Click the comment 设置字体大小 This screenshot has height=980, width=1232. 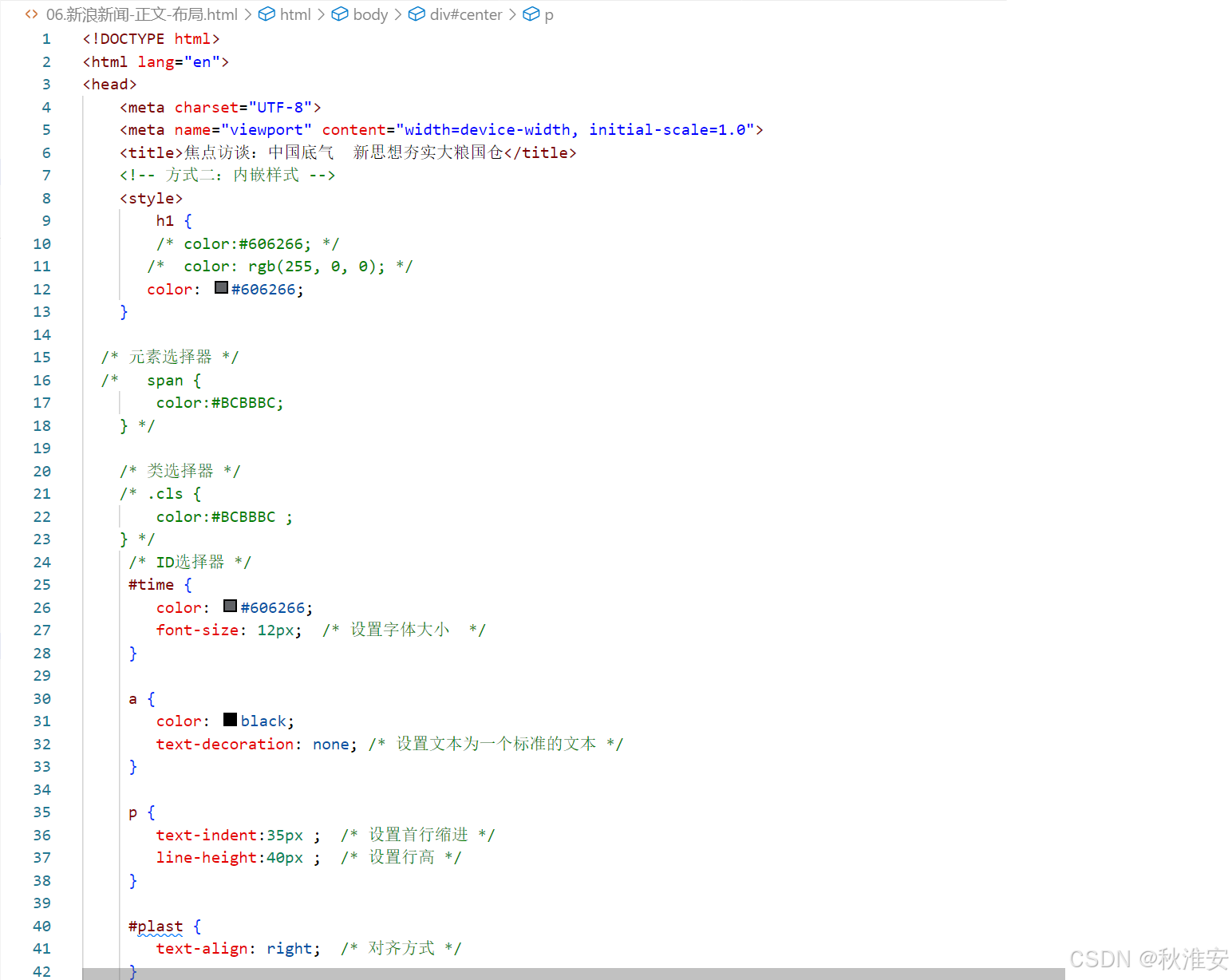click(x=400, y=630)
